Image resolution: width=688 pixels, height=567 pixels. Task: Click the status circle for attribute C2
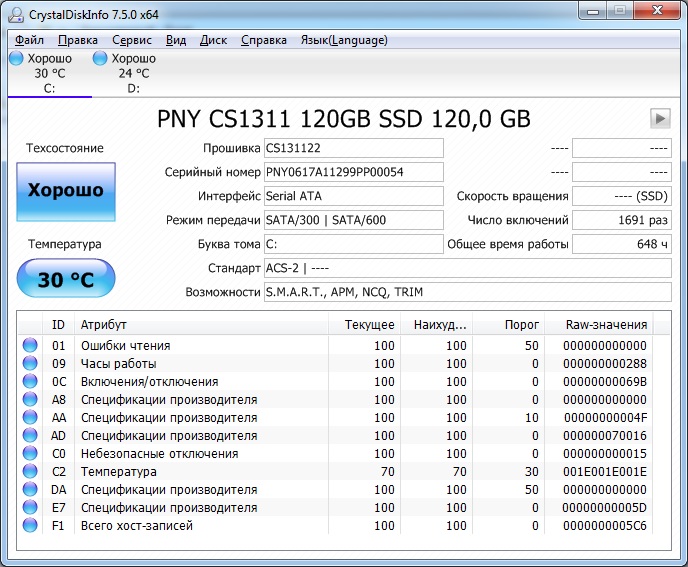(x=30, y=471)
